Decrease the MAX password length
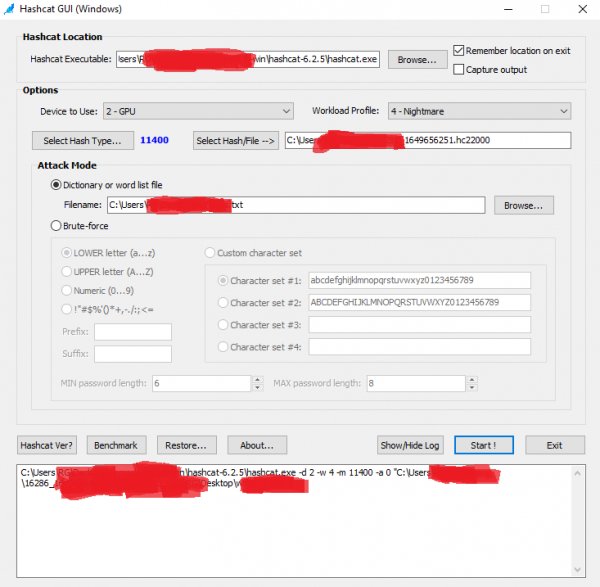This screenshot has width=600, height=587. point(472,387)
